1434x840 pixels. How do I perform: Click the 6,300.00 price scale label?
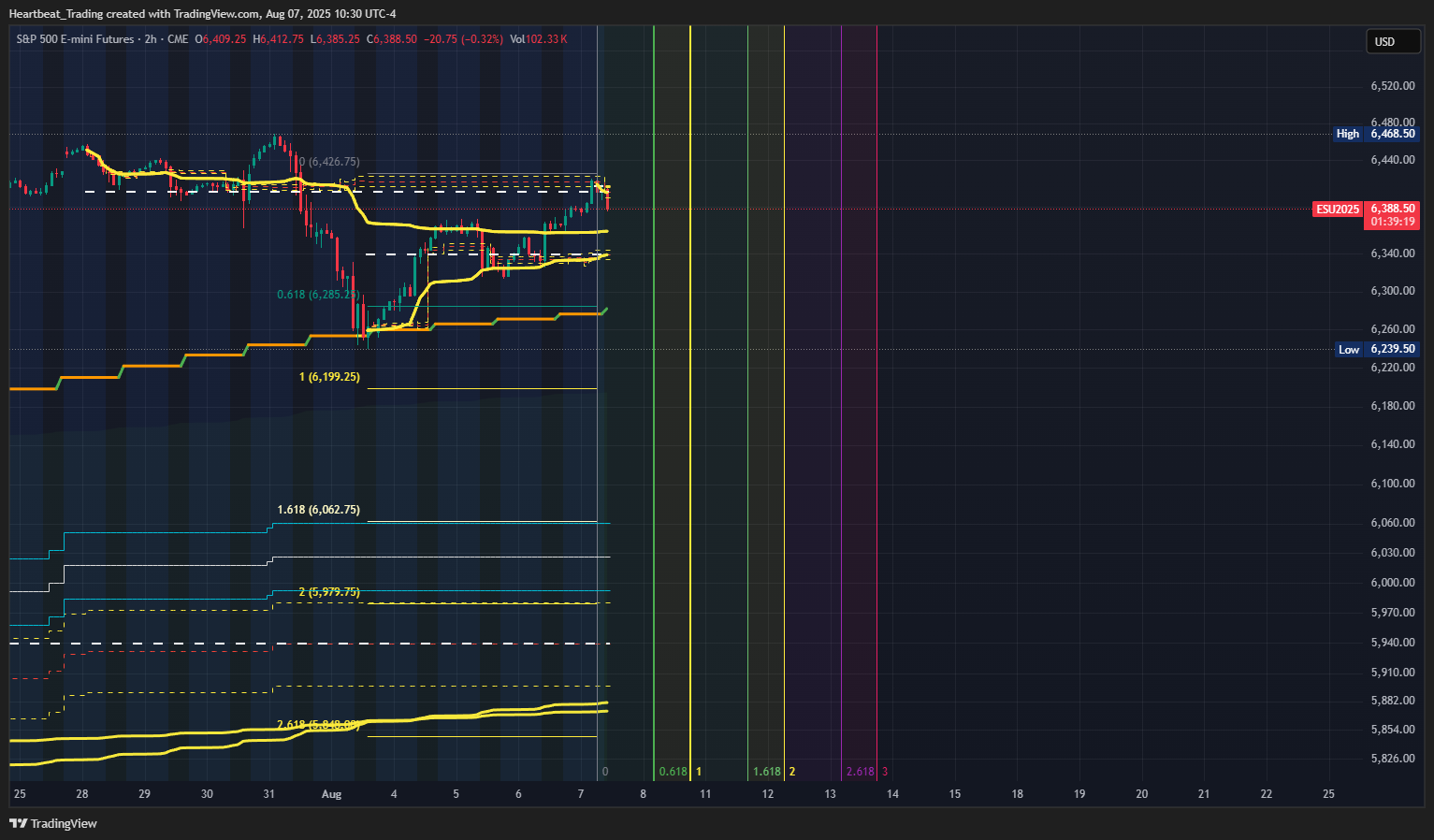pos(1393,291)
